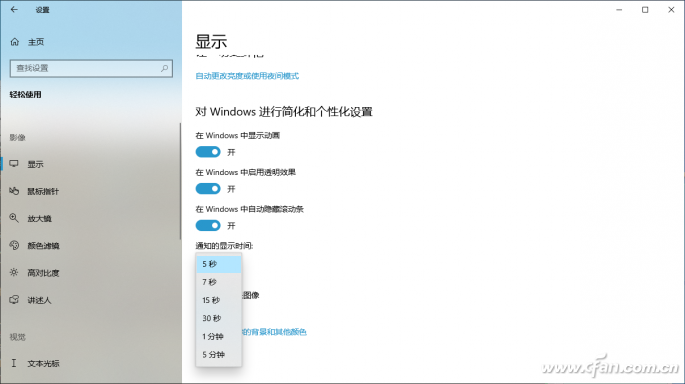Select the 文本光标 cursor icon
685x384 pixels.
tap(14, 363)
